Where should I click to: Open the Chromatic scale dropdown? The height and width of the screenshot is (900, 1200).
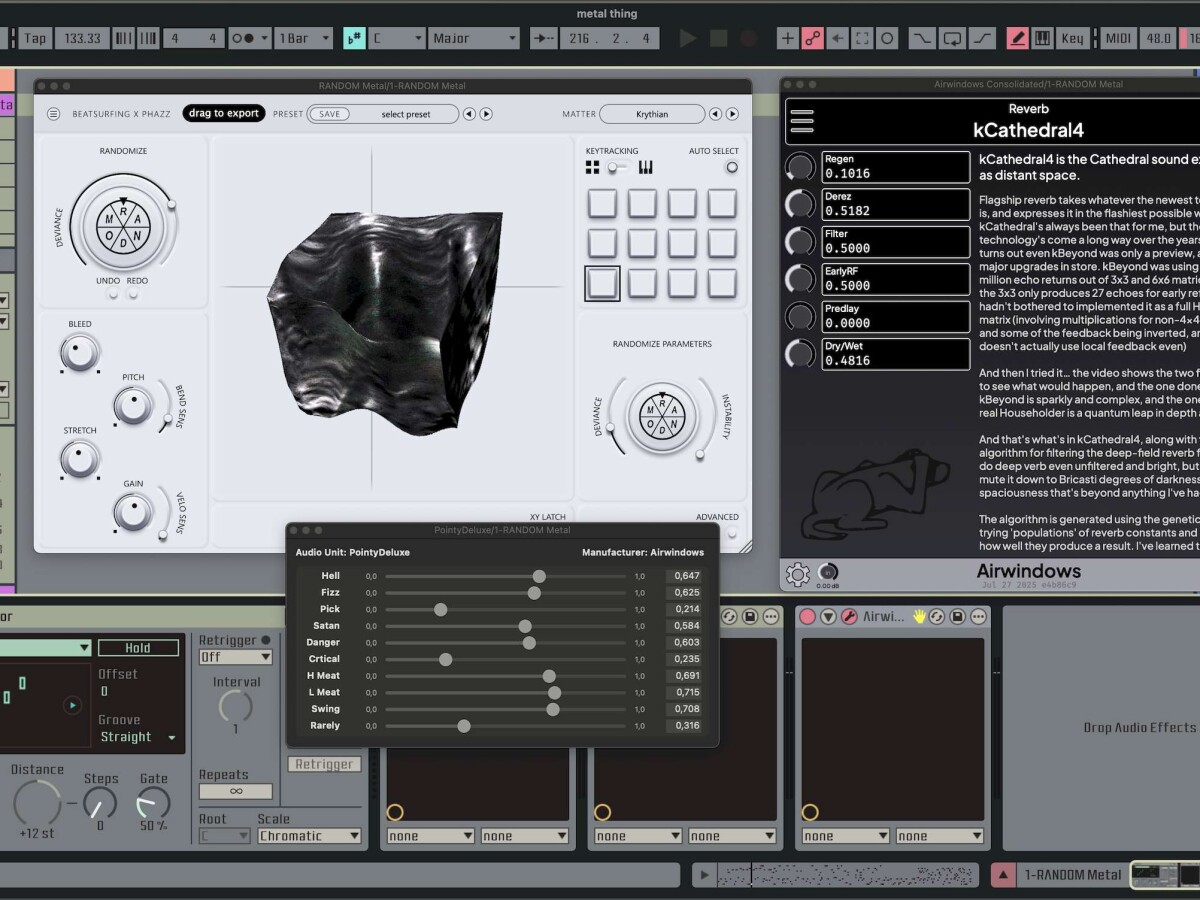(x=309, y=836)
